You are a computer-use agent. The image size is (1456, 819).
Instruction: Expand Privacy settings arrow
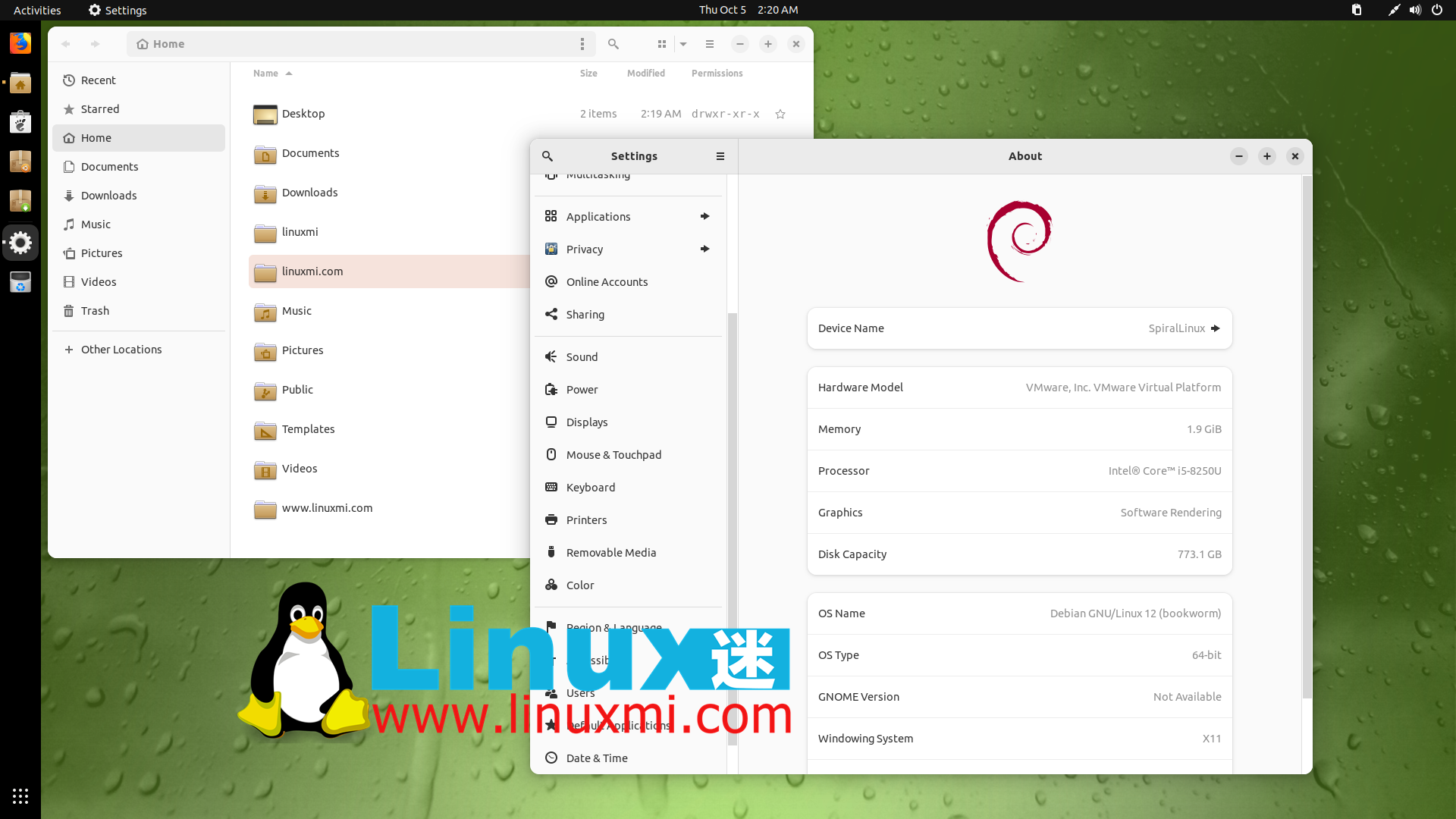[705, 249]
